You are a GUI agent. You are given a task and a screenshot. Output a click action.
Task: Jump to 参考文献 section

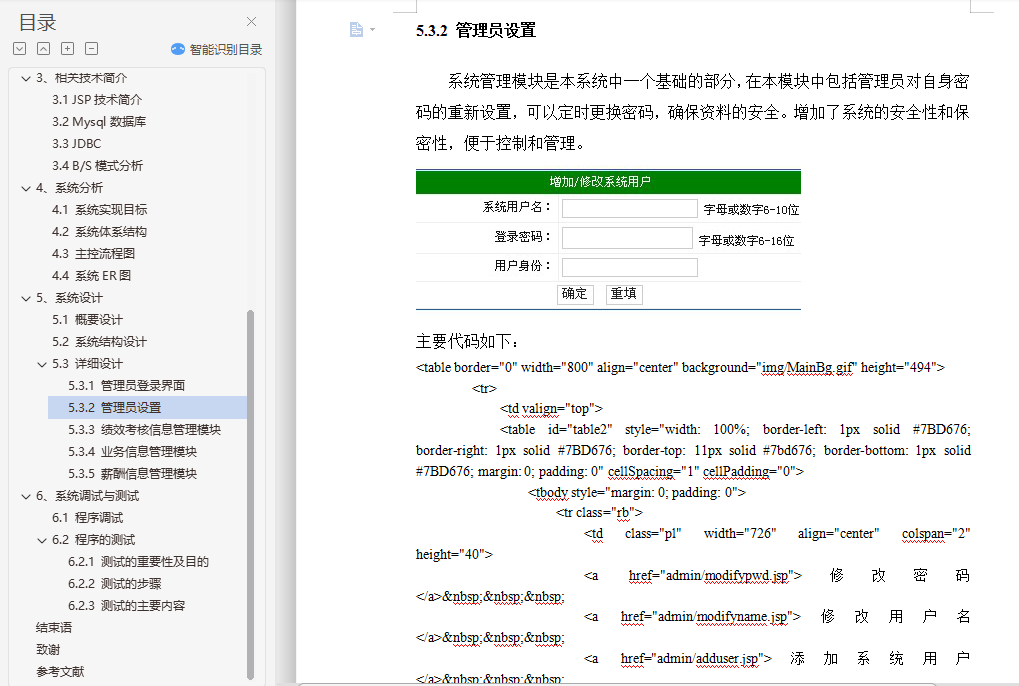coord(60,672)
